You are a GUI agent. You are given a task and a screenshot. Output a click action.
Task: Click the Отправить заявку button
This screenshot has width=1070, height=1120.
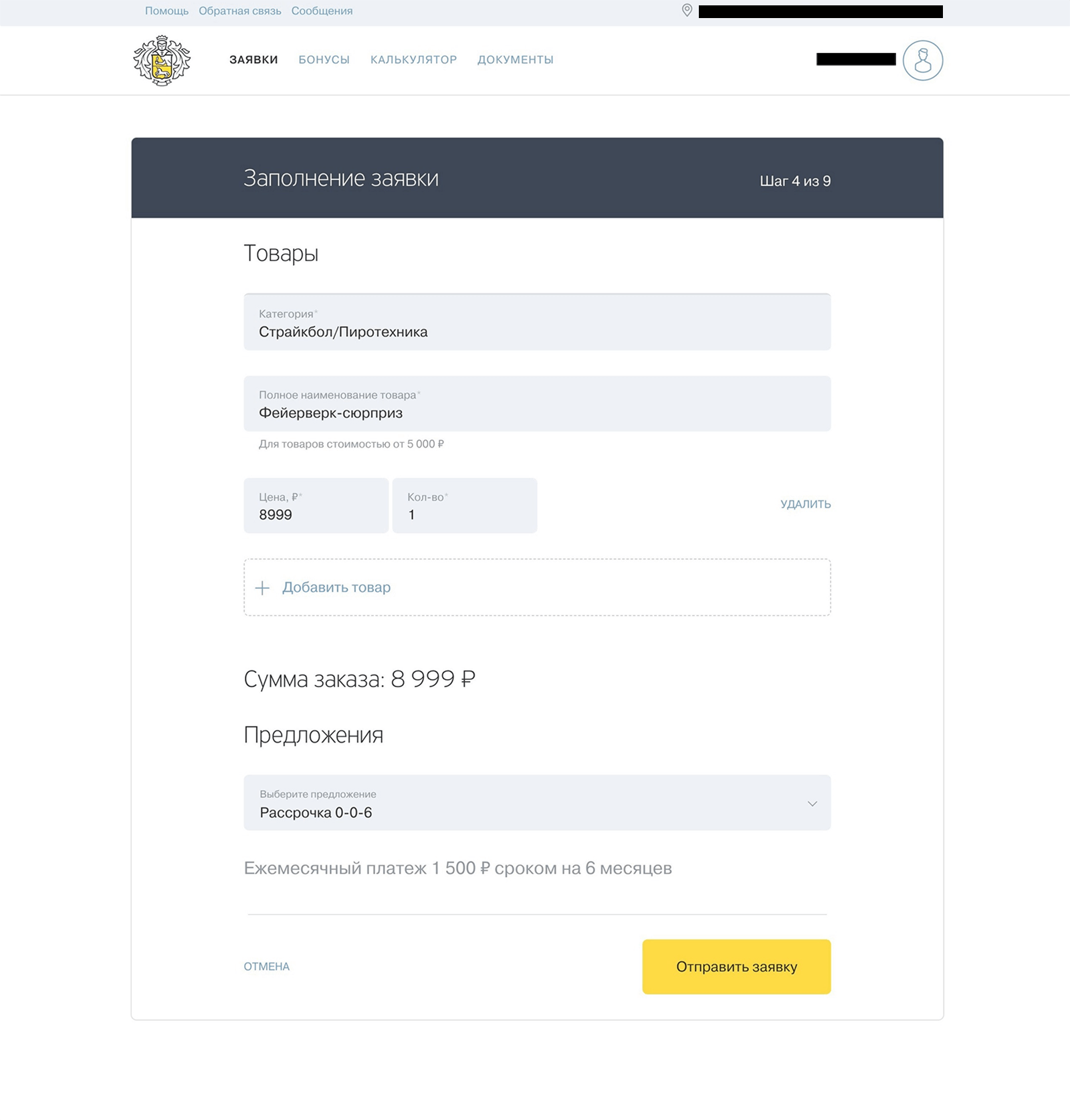point(736,967)
